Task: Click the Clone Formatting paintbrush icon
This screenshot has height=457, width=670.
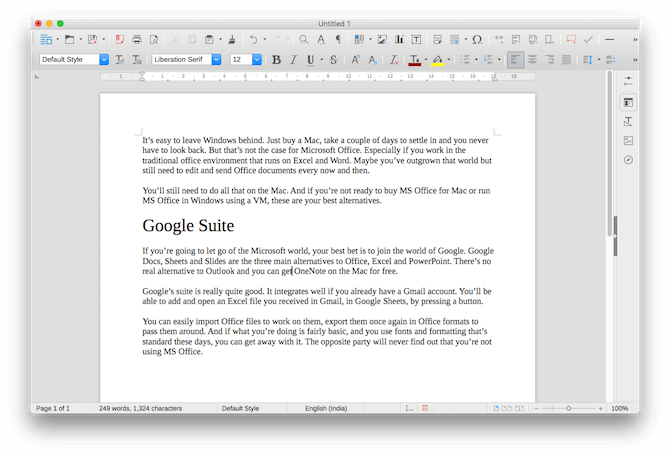Action: (x=232, y=40)
